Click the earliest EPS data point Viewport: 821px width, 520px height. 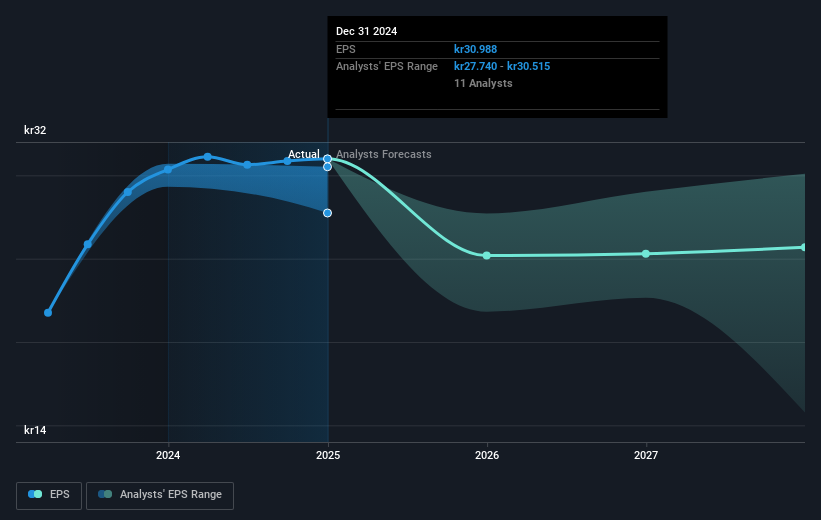48,313
